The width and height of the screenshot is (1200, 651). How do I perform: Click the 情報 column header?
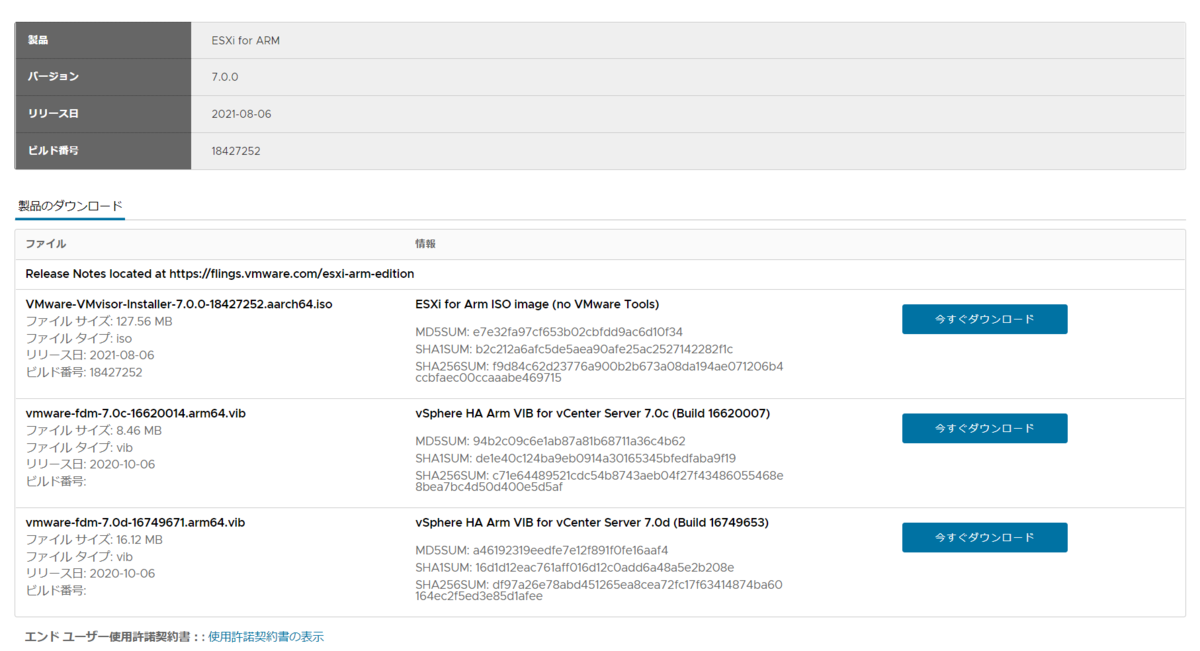(x=426, y=244)
